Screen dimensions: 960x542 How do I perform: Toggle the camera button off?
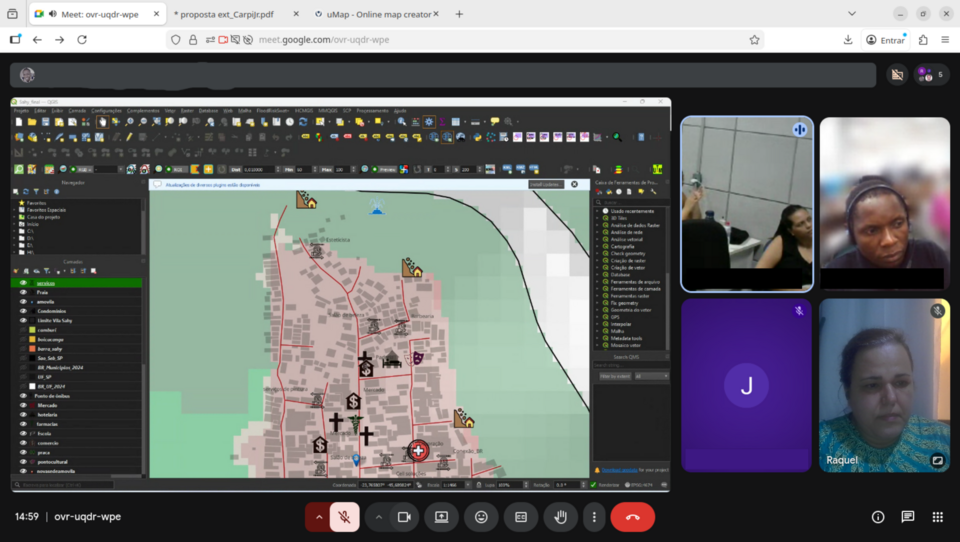click(404, 517)
